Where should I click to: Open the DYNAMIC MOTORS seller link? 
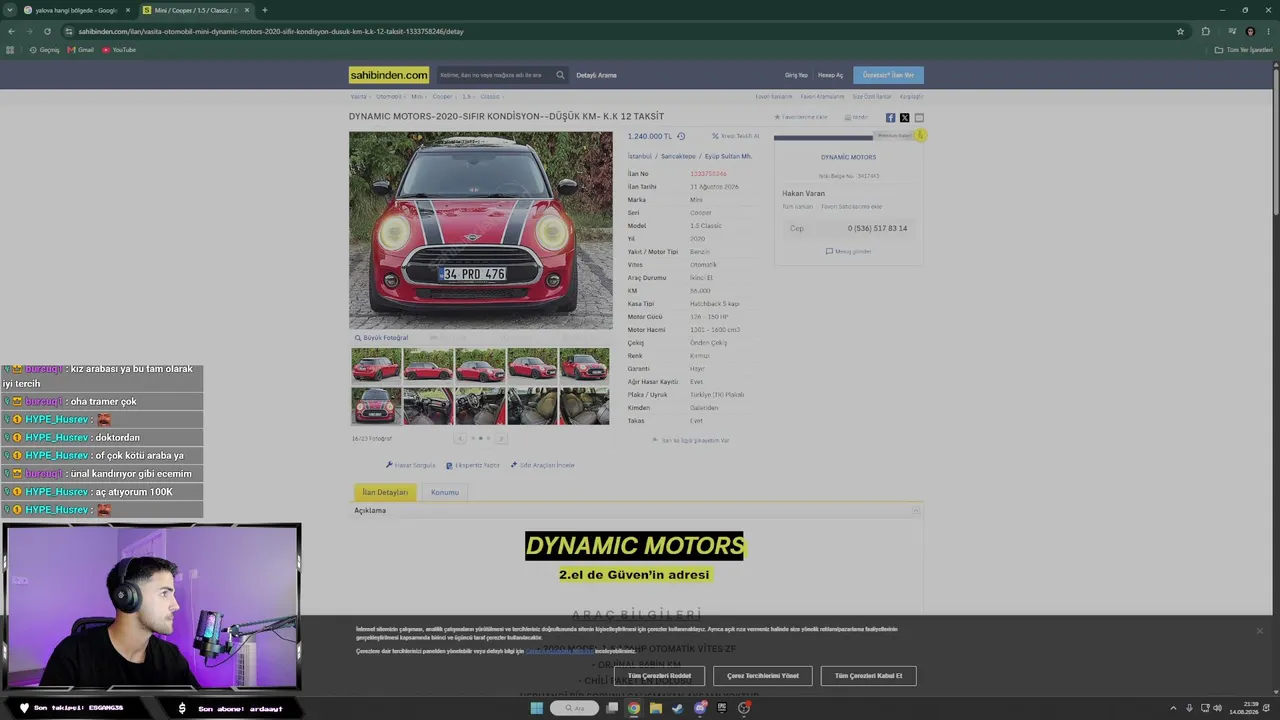pyautogui.click(x=848, y=157)
